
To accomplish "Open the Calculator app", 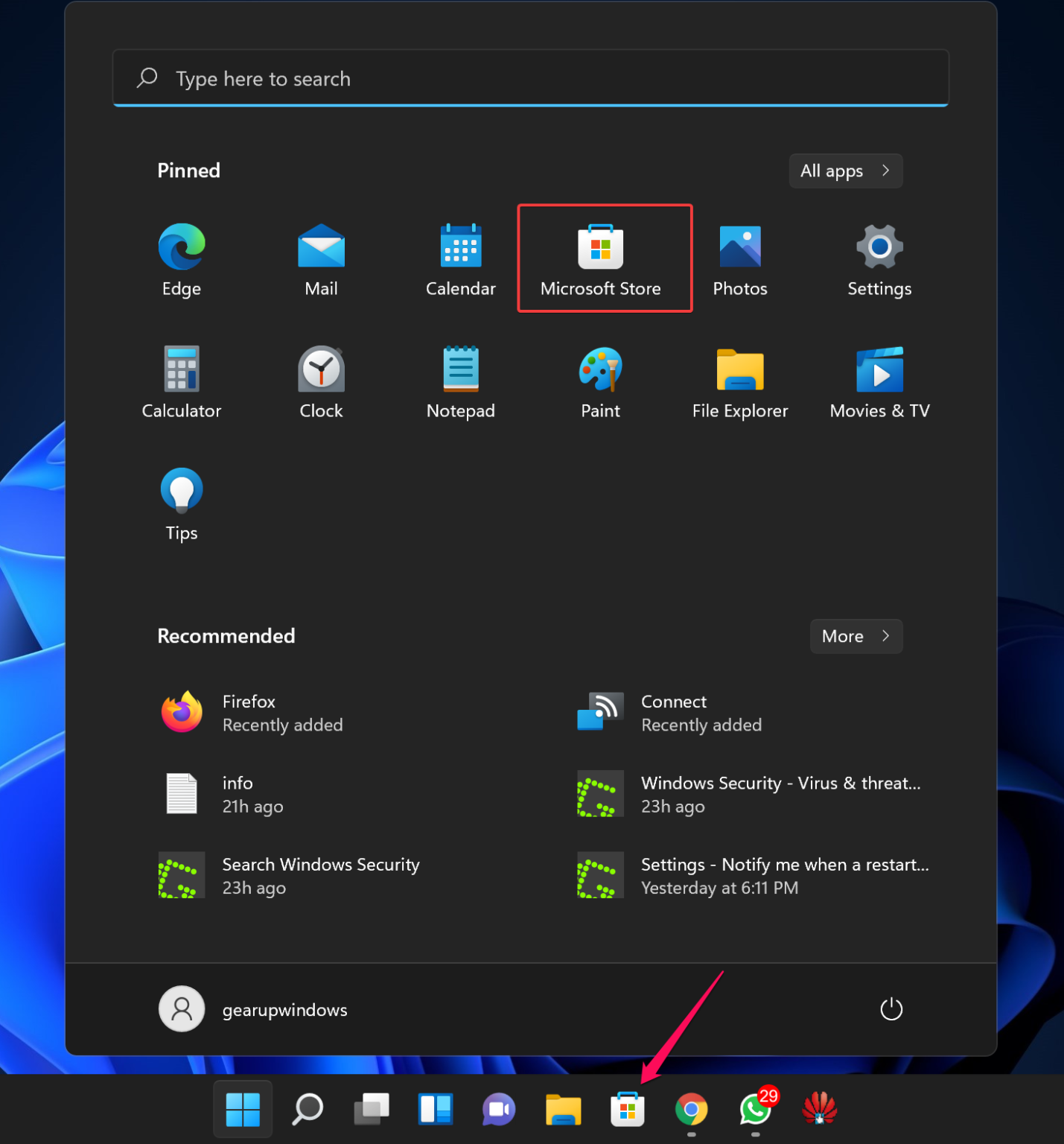I will [182, 381].
